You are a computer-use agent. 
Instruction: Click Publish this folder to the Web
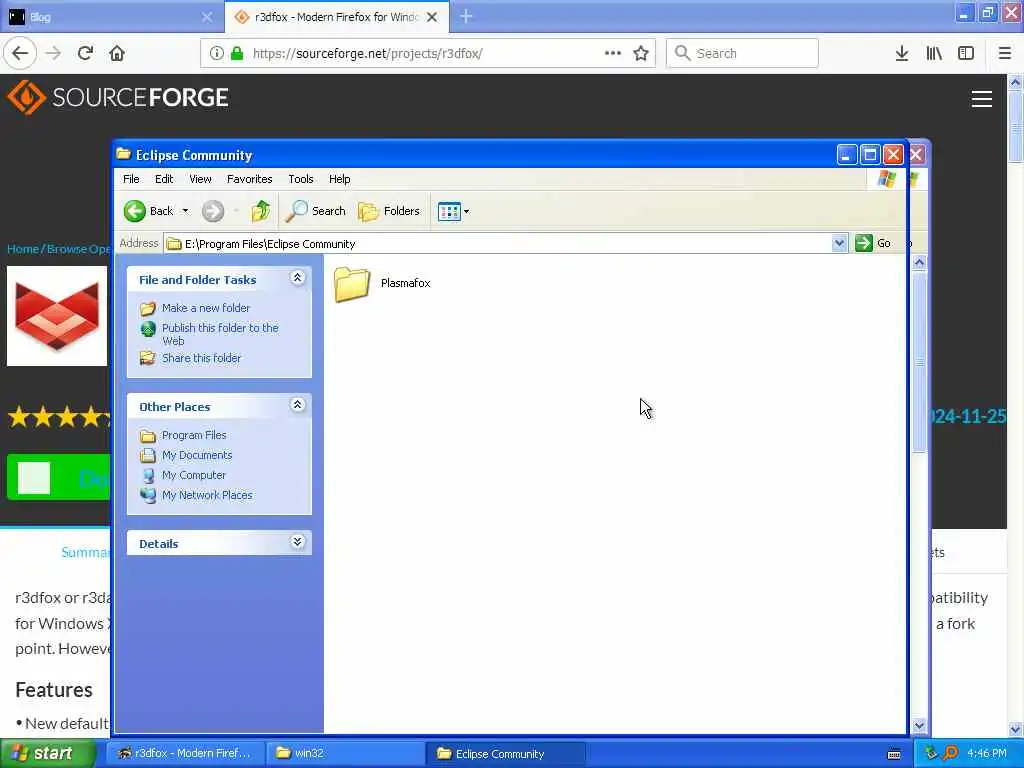coord(219,334)
